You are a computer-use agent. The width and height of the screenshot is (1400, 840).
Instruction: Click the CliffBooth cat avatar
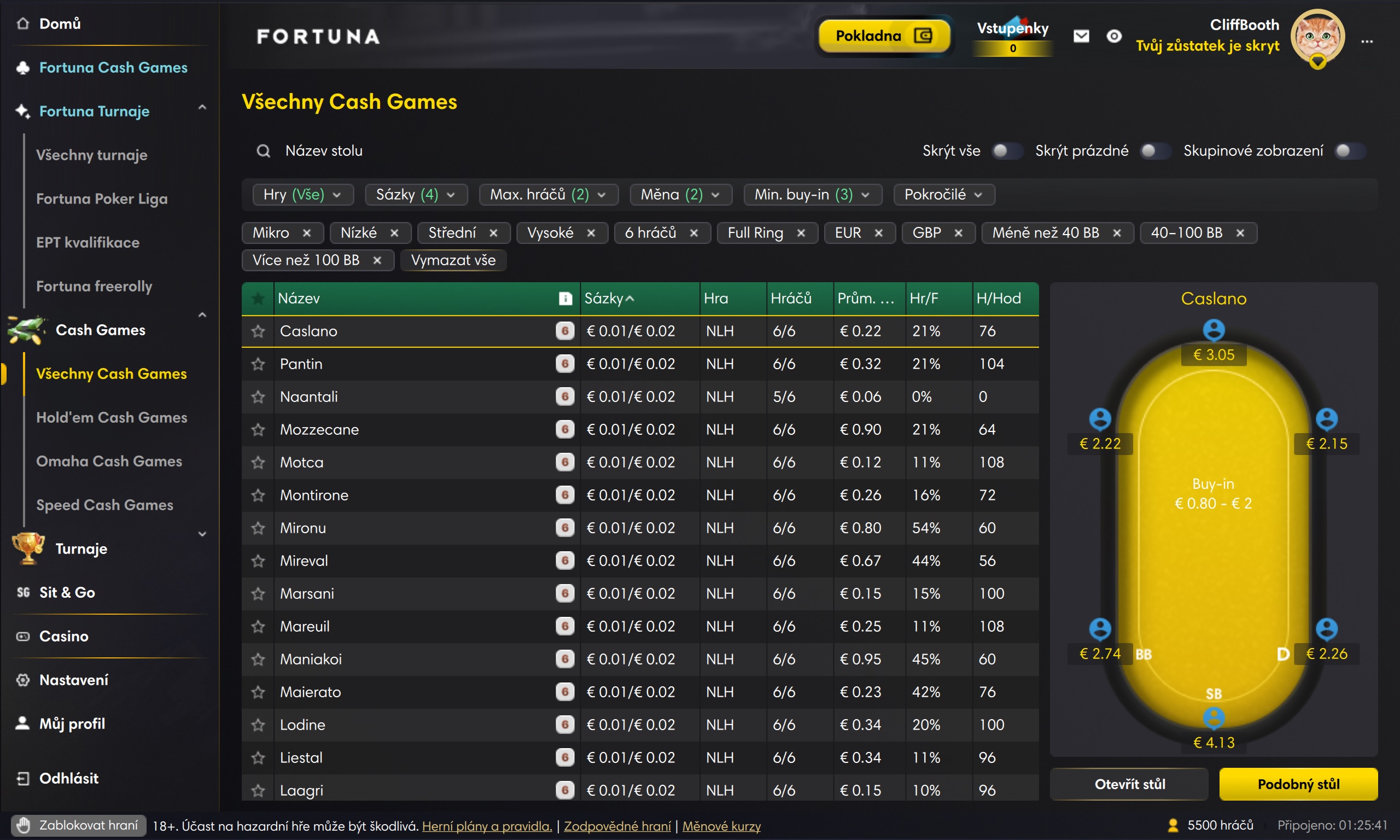(x=1317, y=36)
